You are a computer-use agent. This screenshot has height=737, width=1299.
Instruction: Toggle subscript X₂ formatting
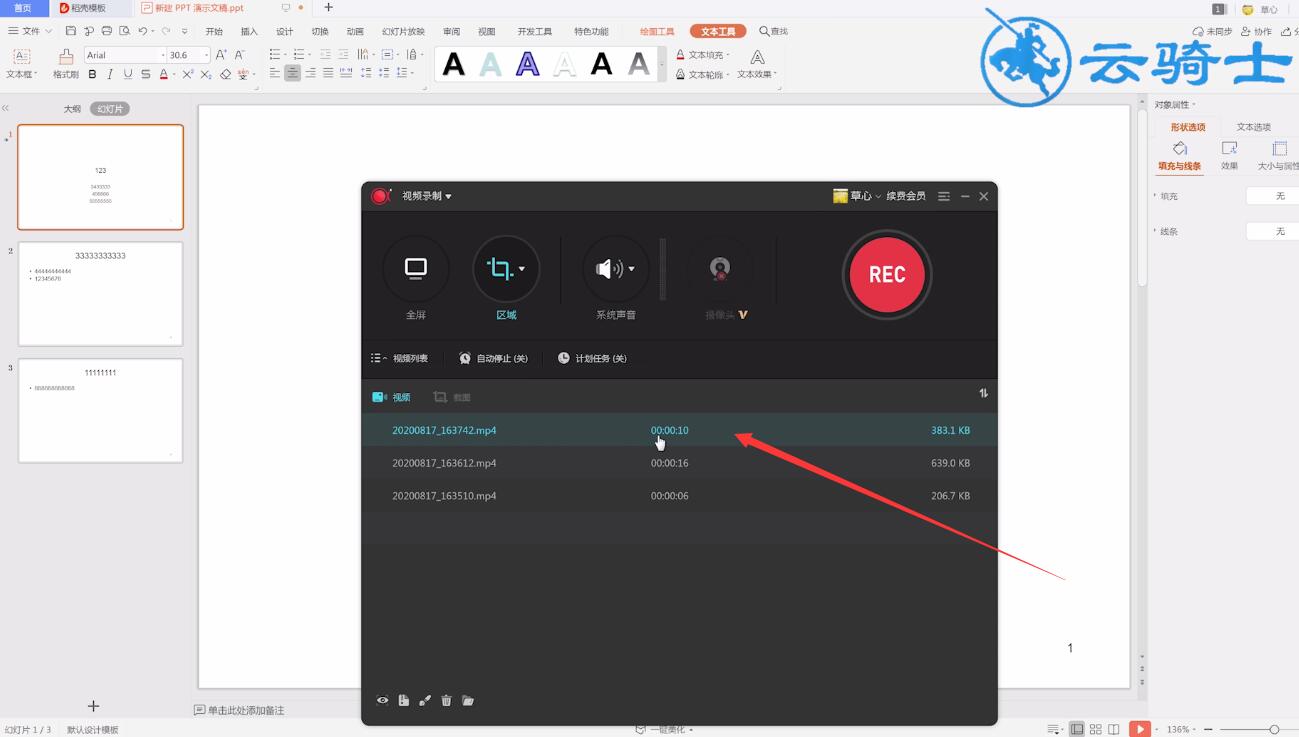(x=205, y=74)
